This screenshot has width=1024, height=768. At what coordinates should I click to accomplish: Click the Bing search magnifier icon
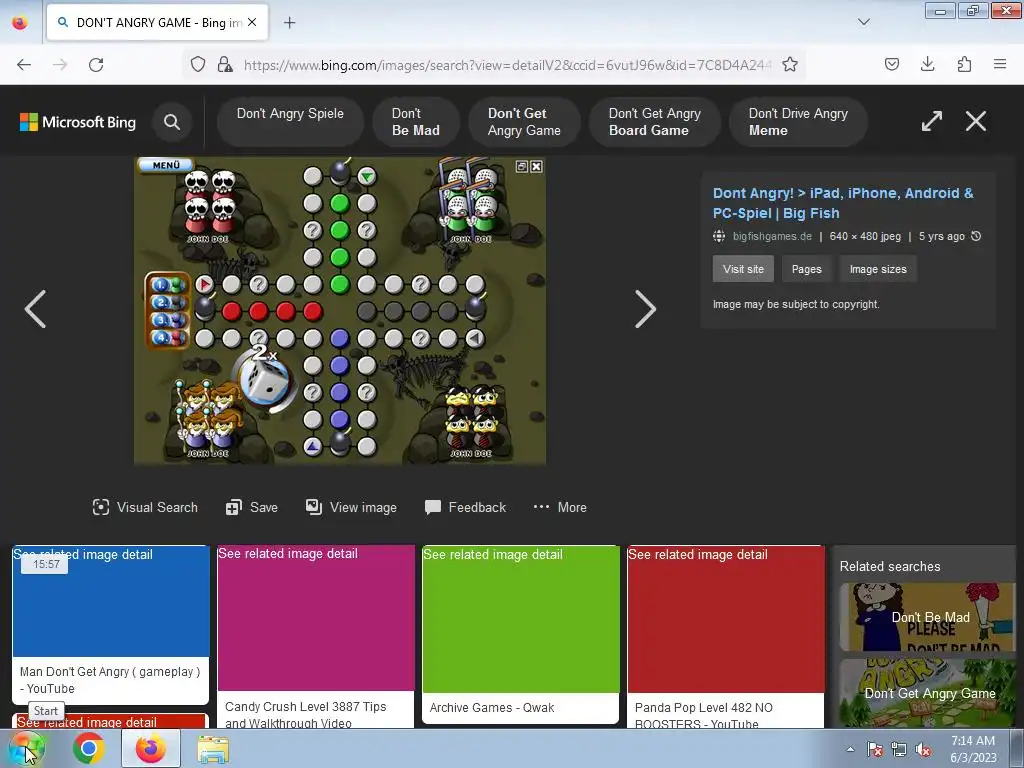(172, 121)
